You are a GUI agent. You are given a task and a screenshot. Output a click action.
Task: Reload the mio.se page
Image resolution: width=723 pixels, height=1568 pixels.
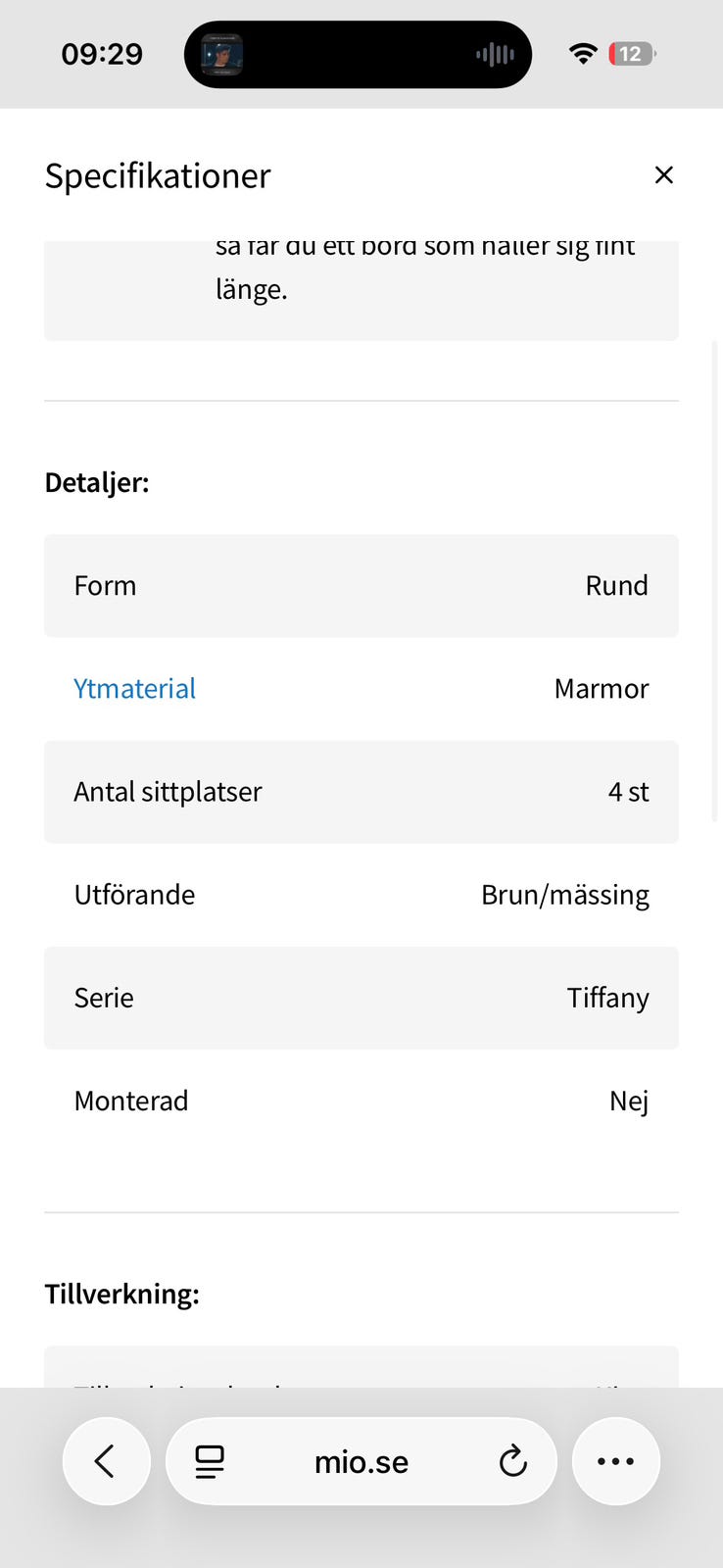[512, 1461]
